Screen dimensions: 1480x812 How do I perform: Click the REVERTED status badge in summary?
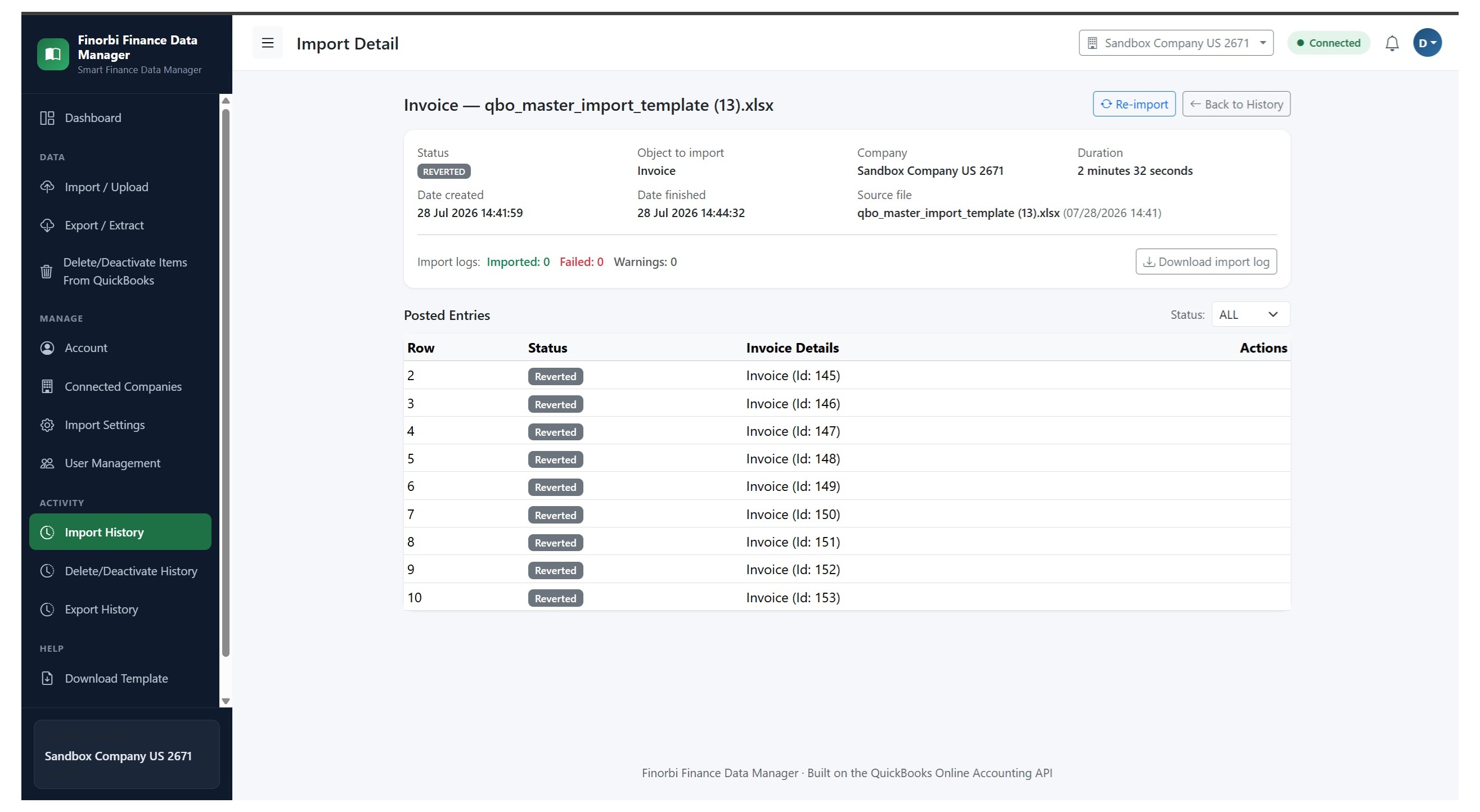tap(444, 172)
